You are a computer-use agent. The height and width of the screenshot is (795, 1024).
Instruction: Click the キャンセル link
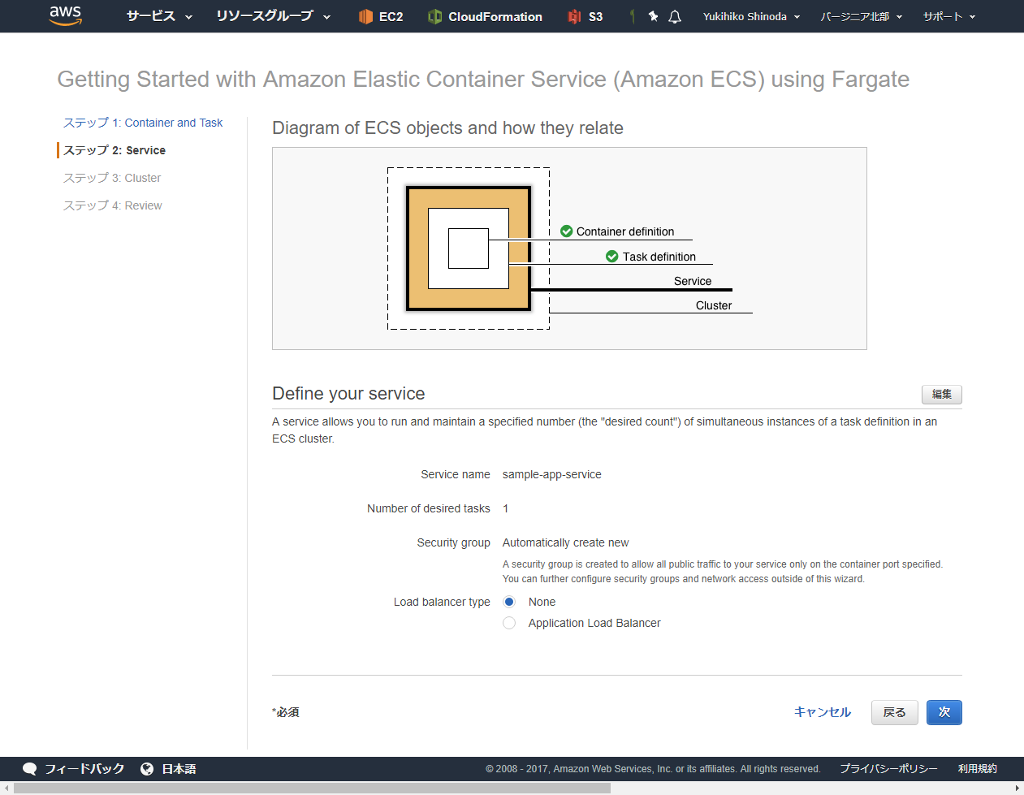click(822, 712)
